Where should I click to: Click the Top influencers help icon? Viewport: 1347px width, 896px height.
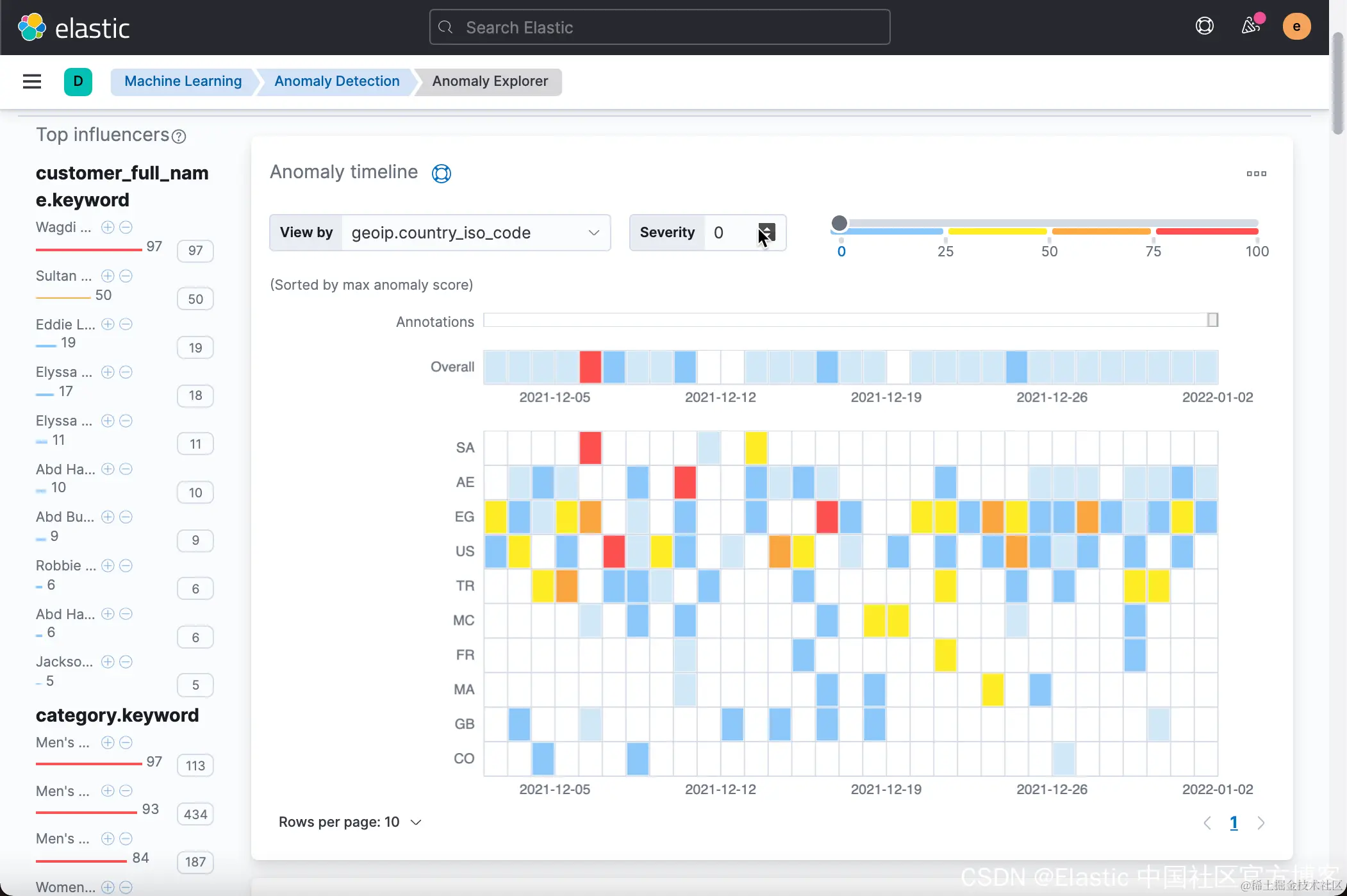(179, 137)
